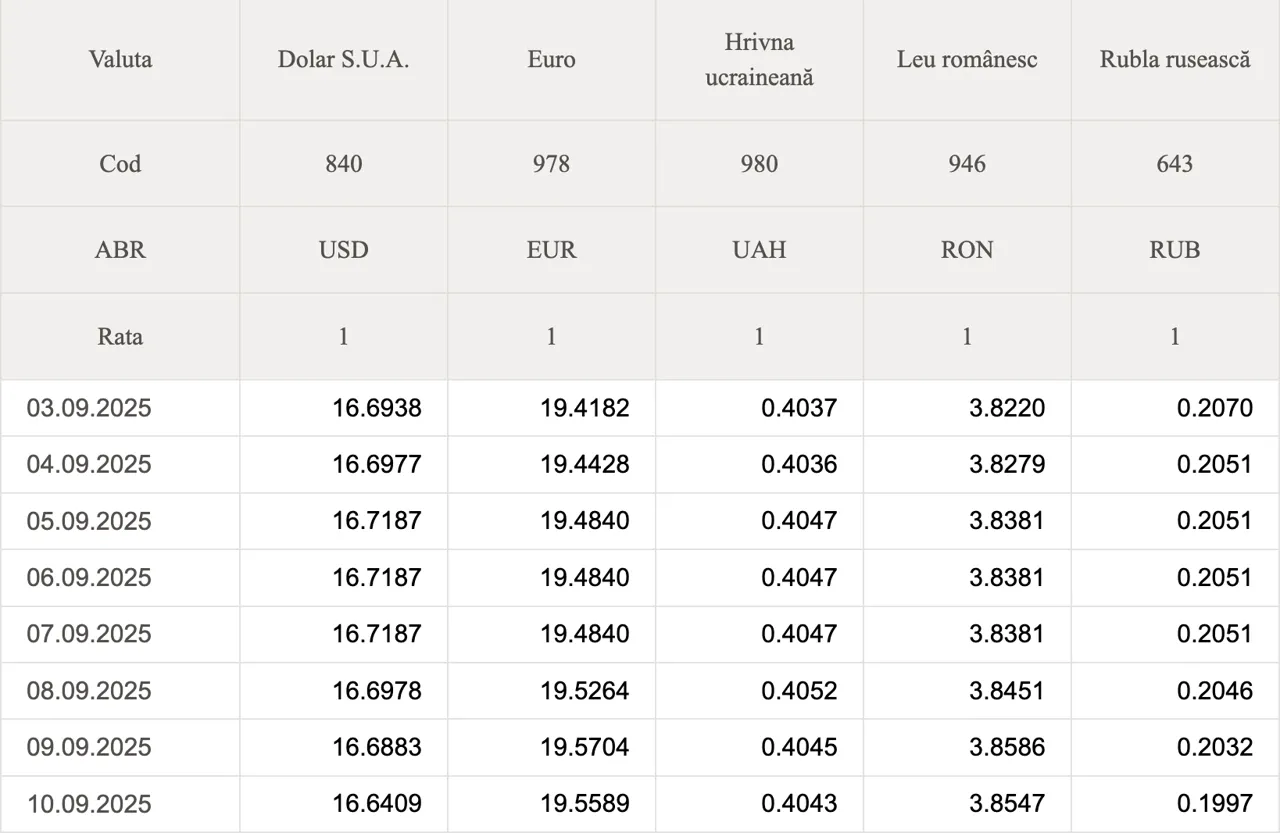Screen dimensions: 1280x833
Task: Click the RON abbreviation cell
Action: point(967,250)
